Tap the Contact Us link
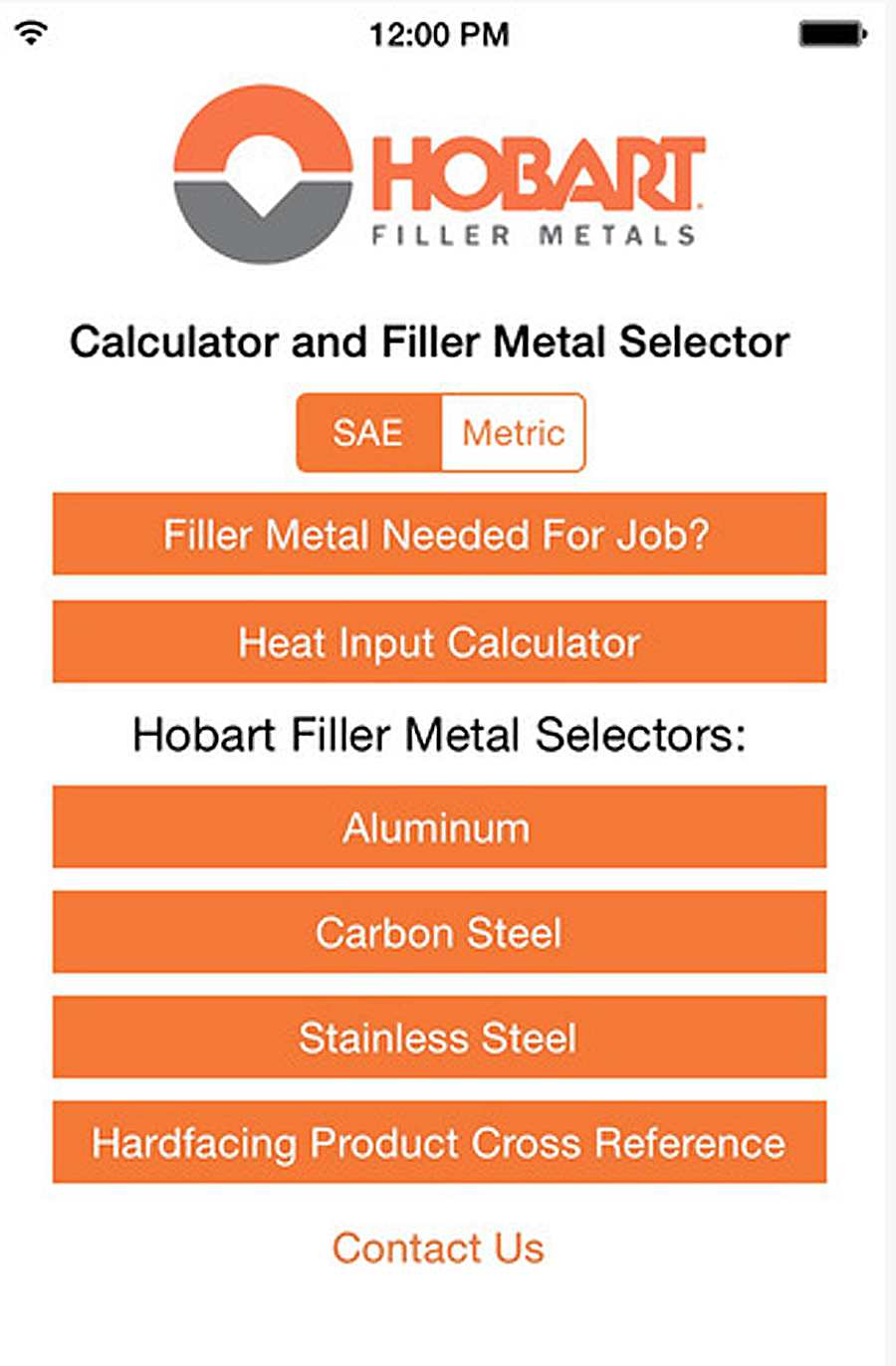This screenshot has height=1366, width=896. (439, 1249)
